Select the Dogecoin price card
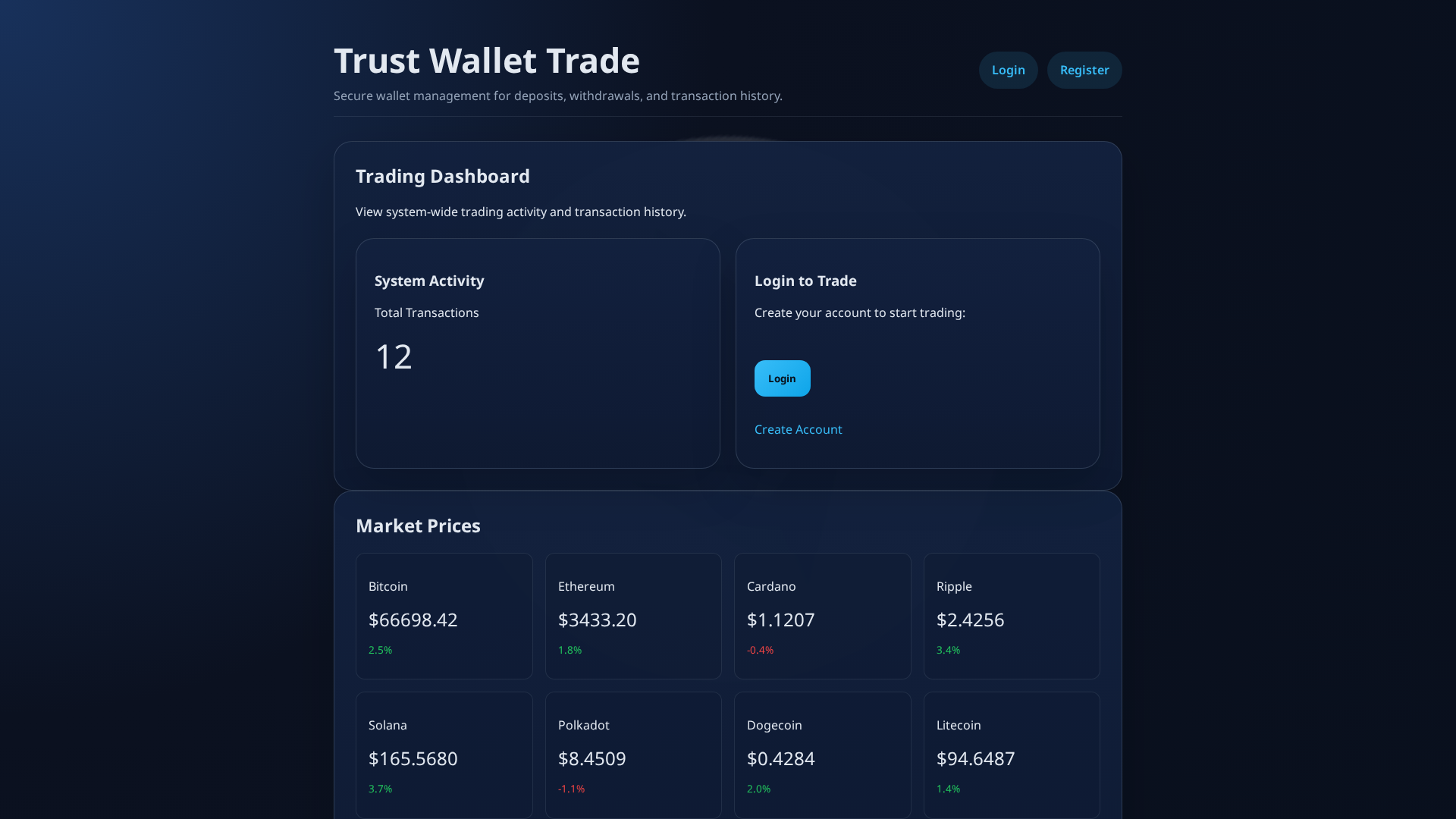Screen dimensions: 1456x819 [822, 755]
